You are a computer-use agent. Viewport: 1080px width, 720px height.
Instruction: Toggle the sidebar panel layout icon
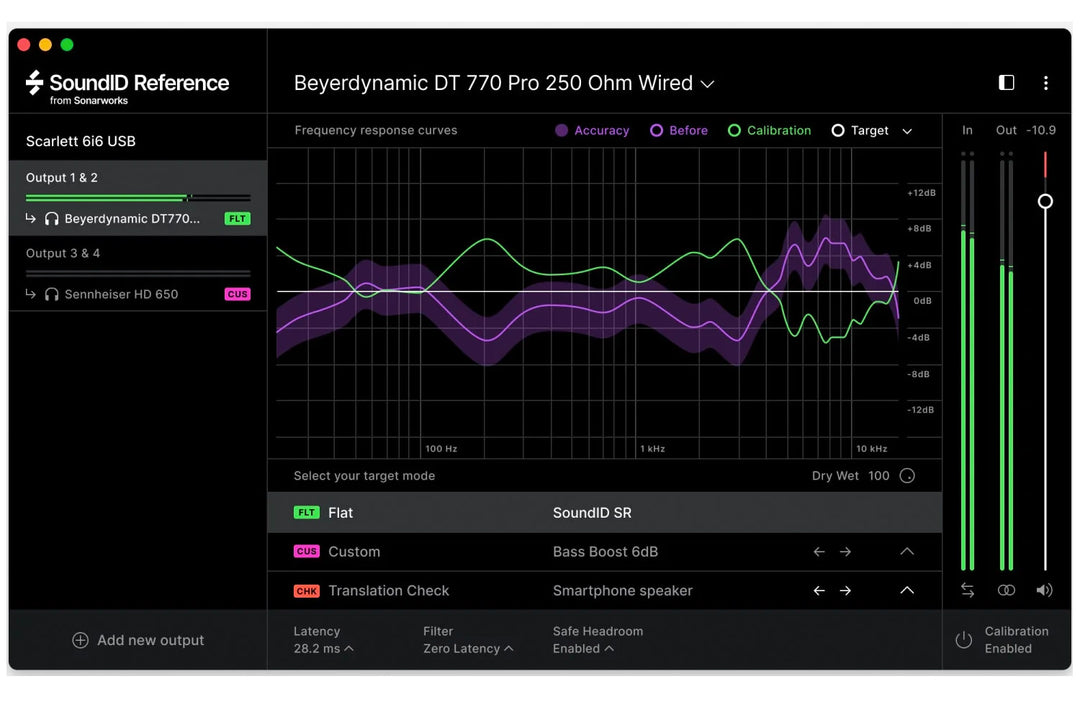(1006, 83)
